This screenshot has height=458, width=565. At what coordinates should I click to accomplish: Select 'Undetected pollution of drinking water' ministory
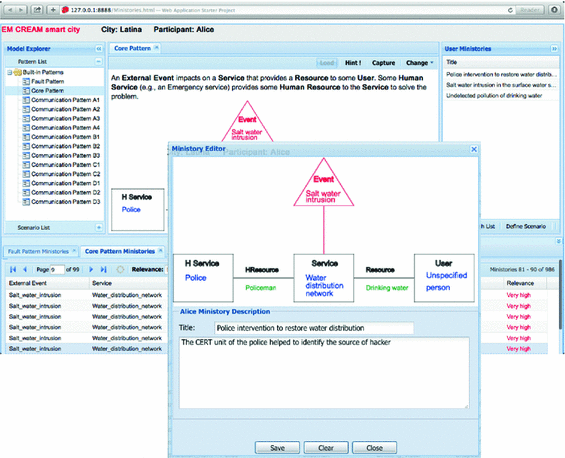tap(500, 95)
